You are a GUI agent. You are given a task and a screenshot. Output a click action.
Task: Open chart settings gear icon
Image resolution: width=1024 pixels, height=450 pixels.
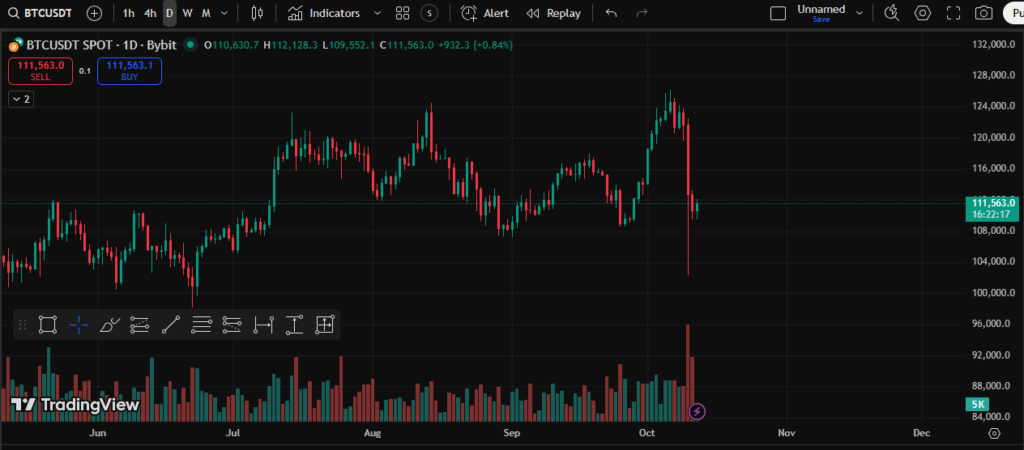pyautogui.click(x=922, y=13)
